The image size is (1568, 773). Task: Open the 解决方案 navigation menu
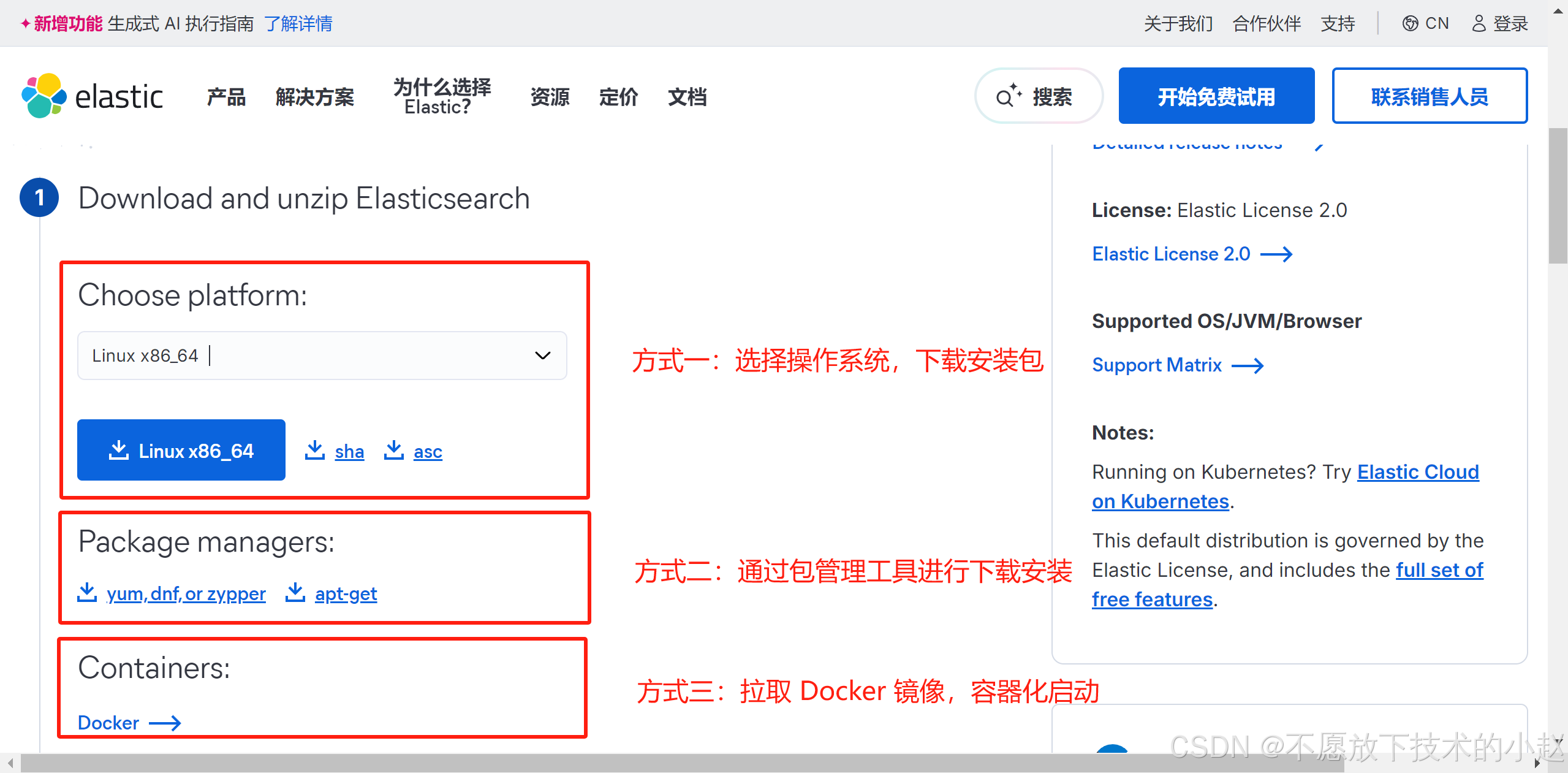coord(314,97)
